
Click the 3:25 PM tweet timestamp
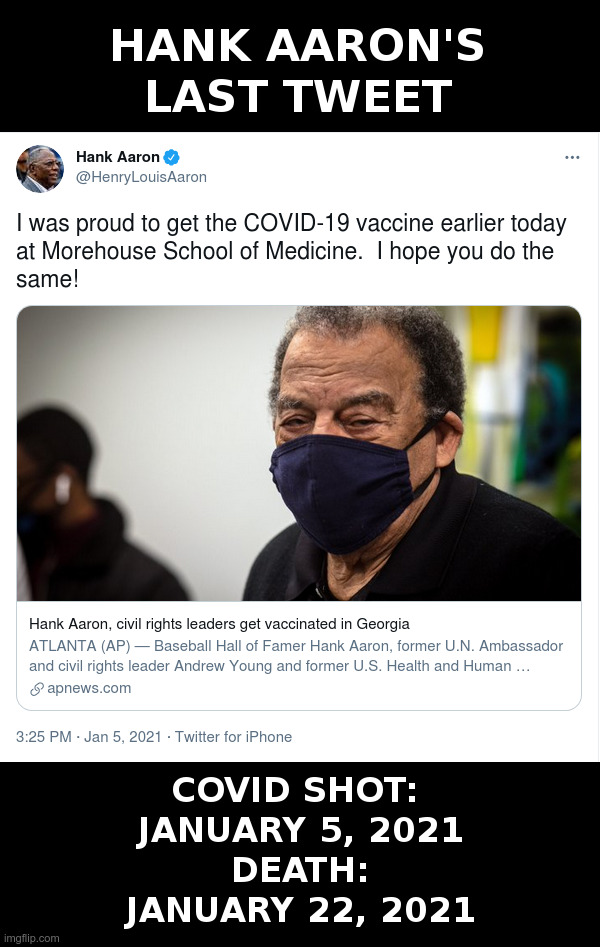pyautogui.click(x=43, y=737)
